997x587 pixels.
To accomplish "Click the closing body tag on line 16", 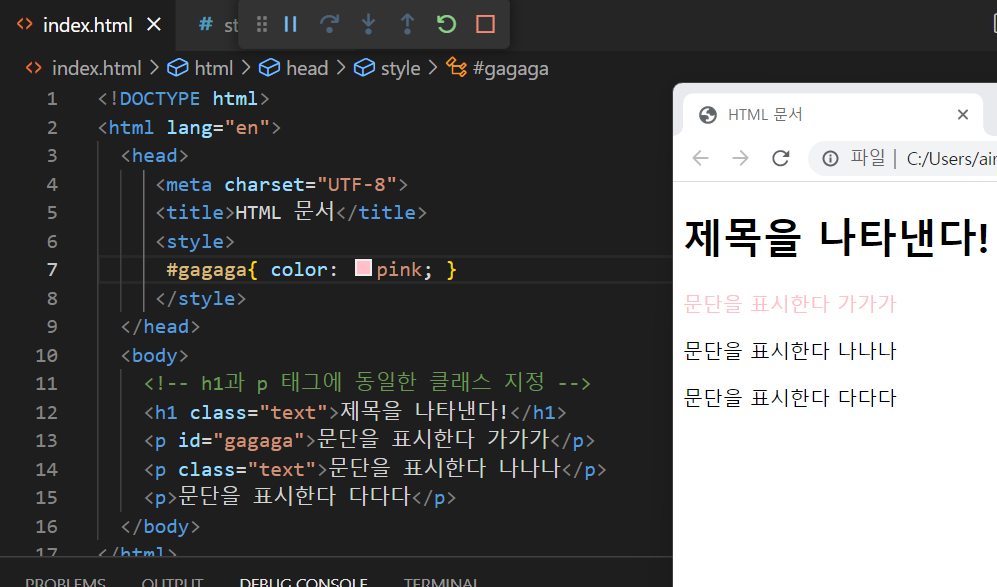I will coord(160,527).
